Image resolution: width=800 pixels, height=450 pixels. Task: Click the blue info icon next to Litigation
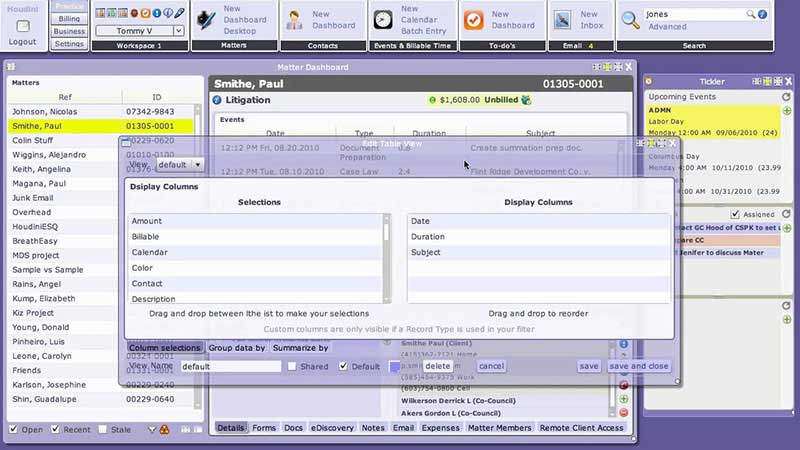(217, 100)
